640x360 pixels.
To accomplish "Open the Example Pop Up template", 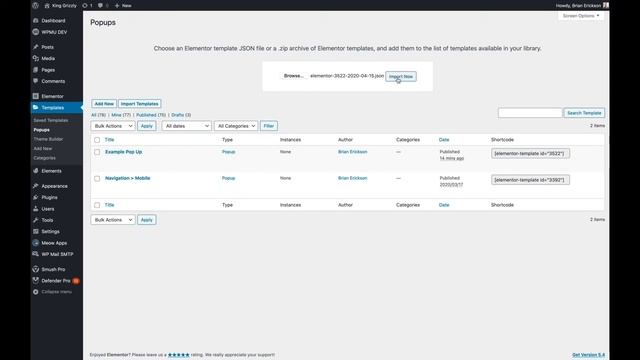I will point(124,152).
